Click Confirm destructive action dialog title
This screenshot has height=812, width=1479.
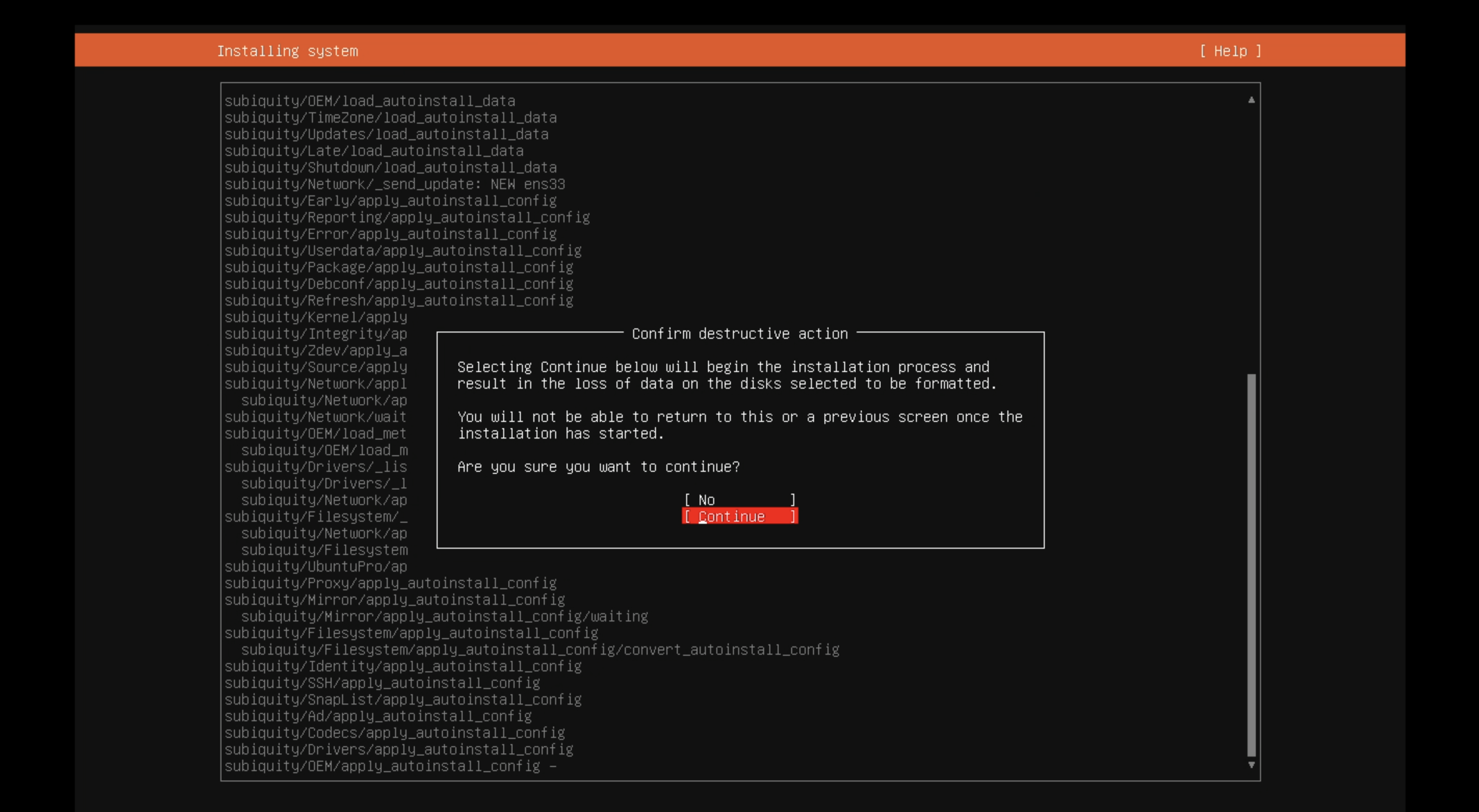[x=739, y=334]
